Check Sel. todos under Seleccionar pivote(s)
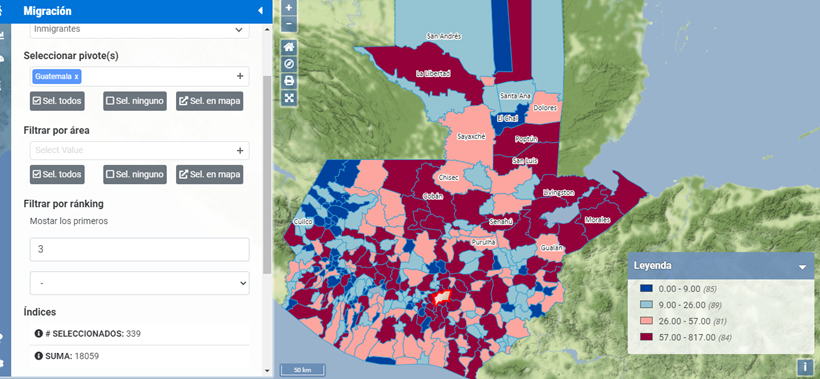Image resolution: width=820 pixels, height=379 pixels. (x=56, y=101)
